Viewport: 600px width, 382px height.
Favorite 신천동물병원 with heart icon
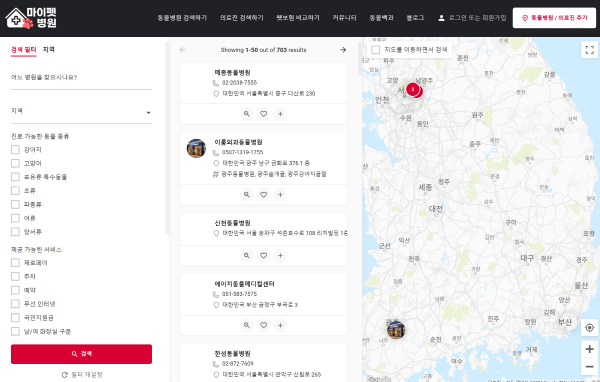pyautogui.click(x=264, y=255)
